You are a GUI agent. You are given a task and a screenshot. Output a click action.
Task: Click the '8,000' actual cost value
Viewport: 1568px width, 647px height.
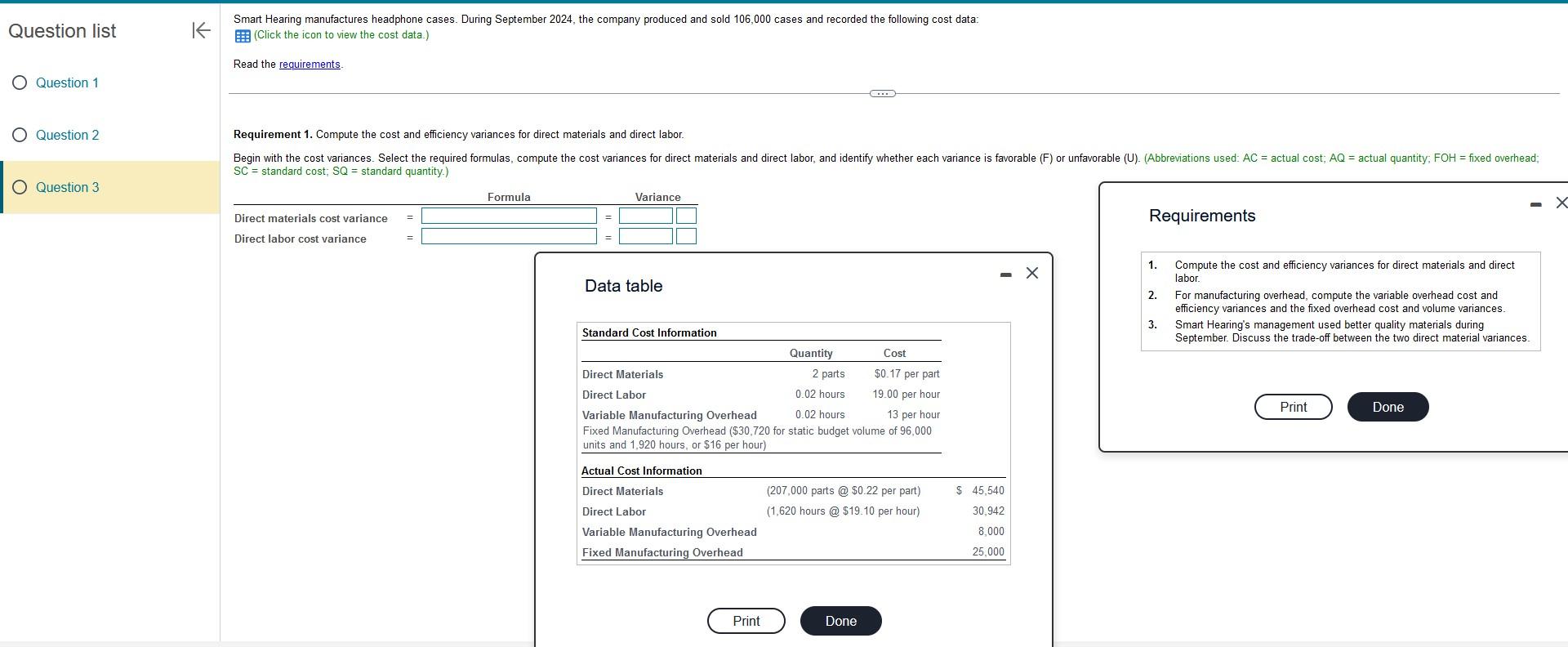991,531
